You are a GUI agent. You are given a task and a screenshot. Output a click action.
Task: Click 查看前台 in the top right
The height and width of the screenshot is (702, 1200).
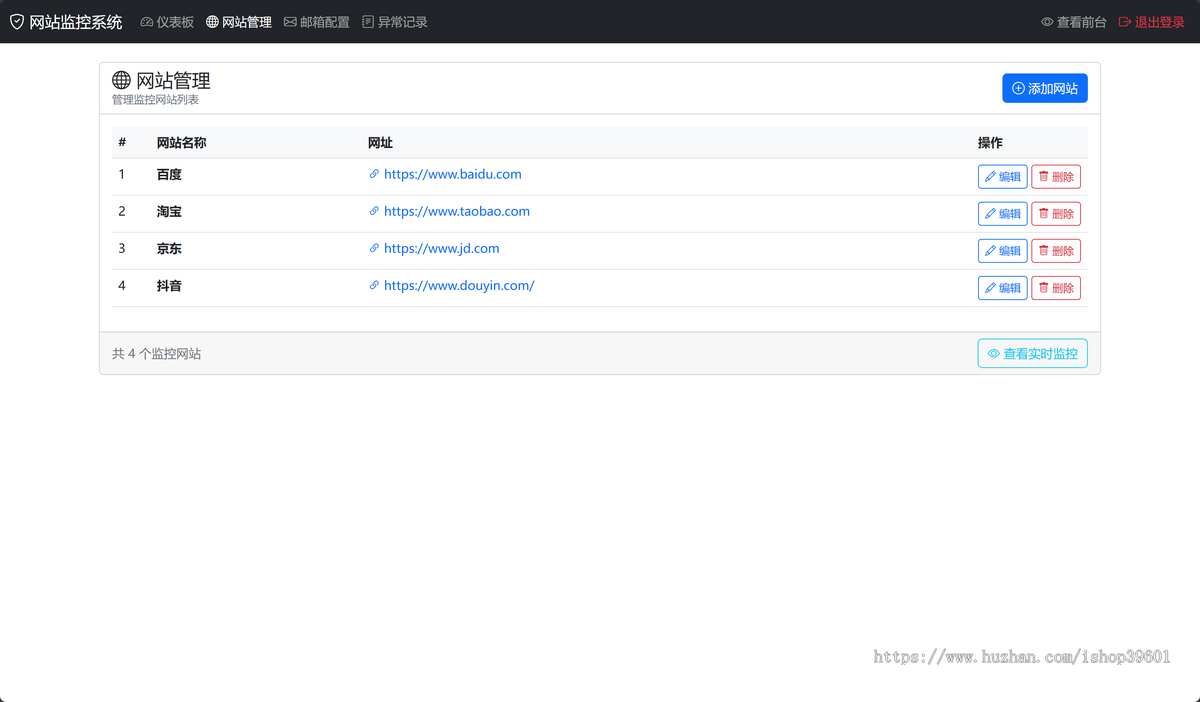click(1074, 22)
